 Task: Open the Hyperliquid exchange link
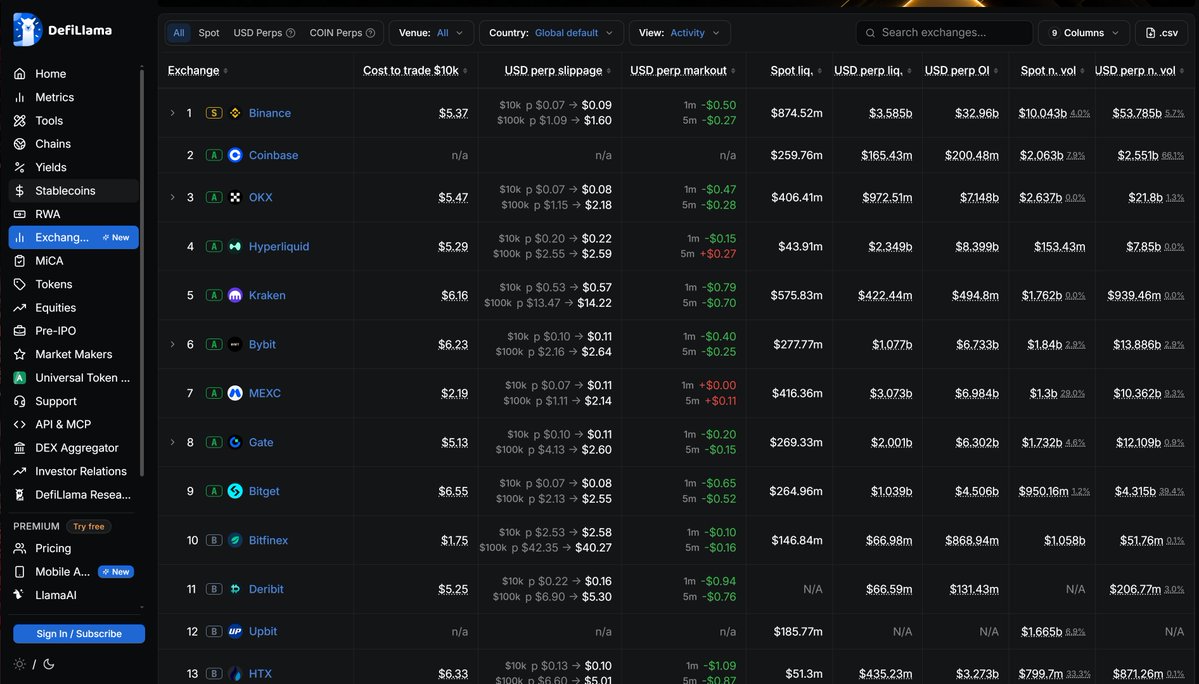tap(279, 246)
